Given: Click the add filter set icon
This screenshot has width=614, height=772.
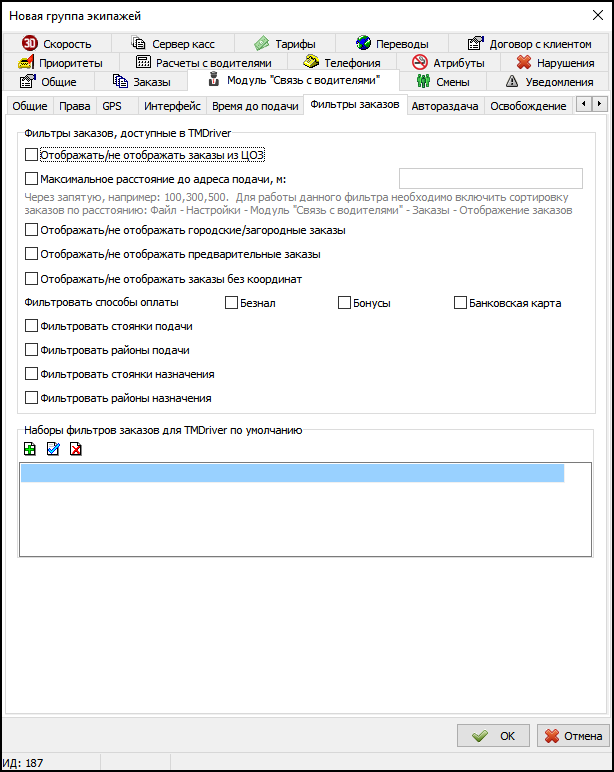Looking at the screenshot, I should pyautogui.click(x=30, y=450).
